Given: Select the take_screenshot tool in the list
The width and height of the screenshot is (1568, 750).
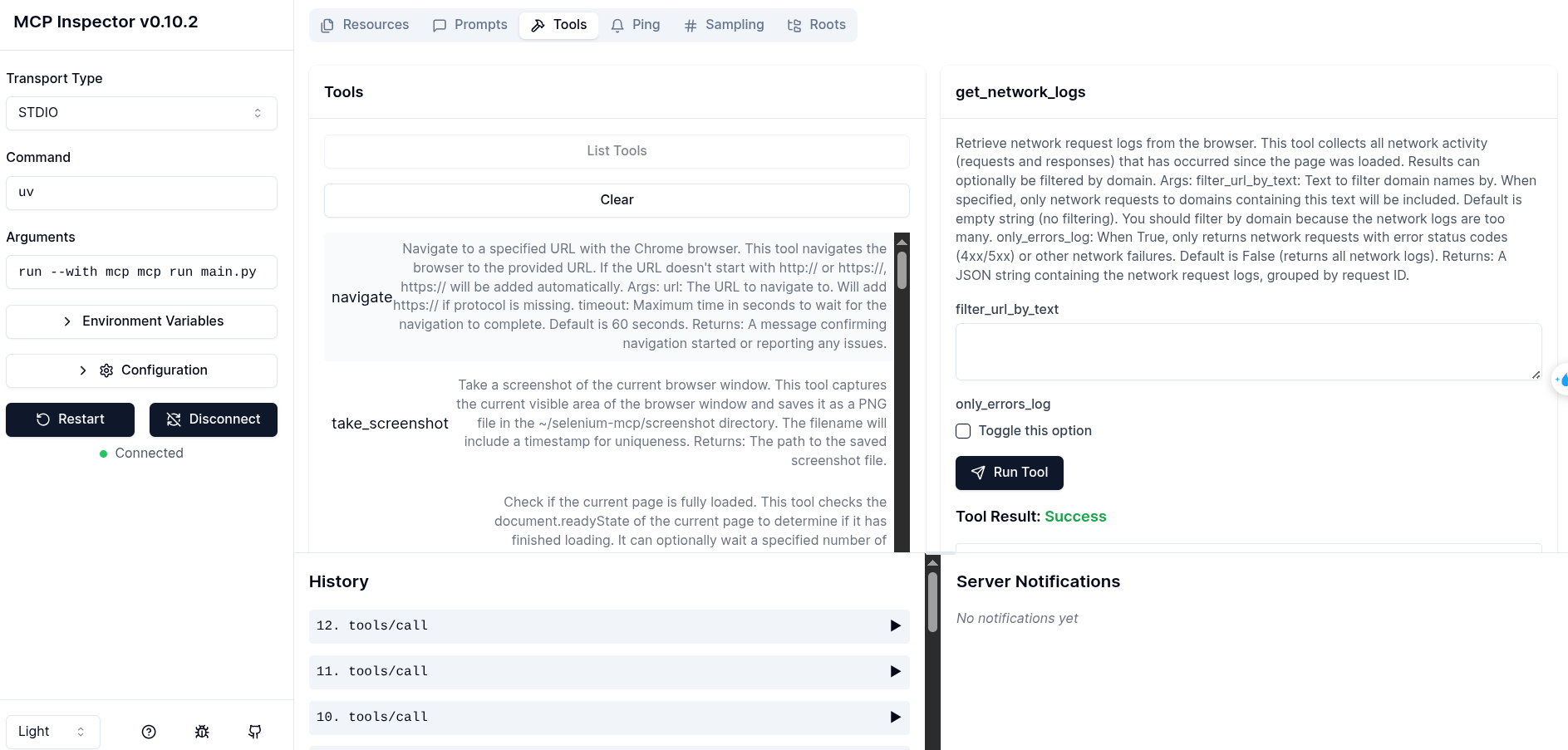Looking at the screenshot, I should pyautogui.click(x=608, y=423).
